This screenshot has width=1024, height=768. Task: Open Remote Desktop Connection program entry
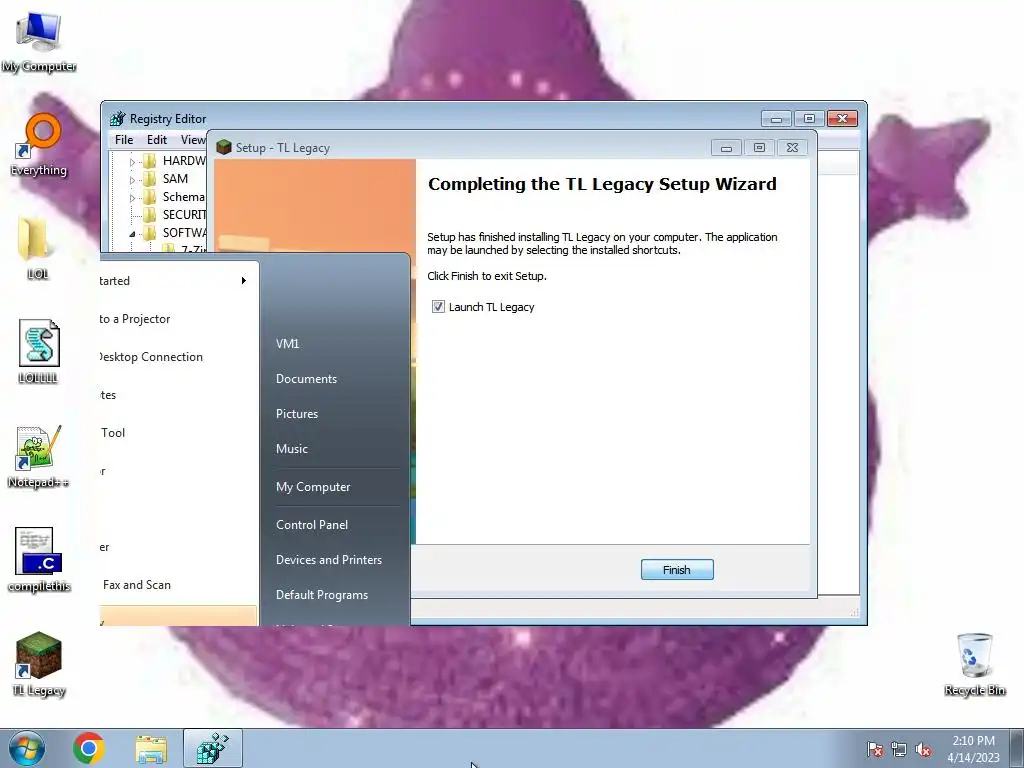[178, 357]
